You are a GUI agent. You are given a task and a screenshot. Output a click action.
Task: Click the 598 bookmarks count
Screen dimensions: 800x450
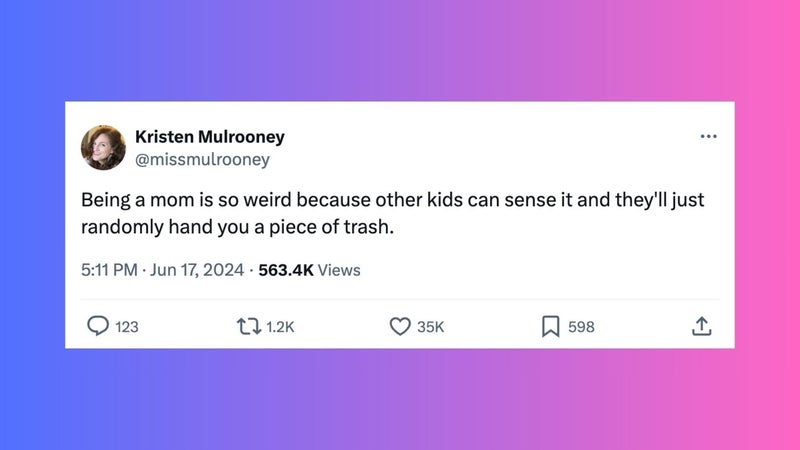coord(581,327)
